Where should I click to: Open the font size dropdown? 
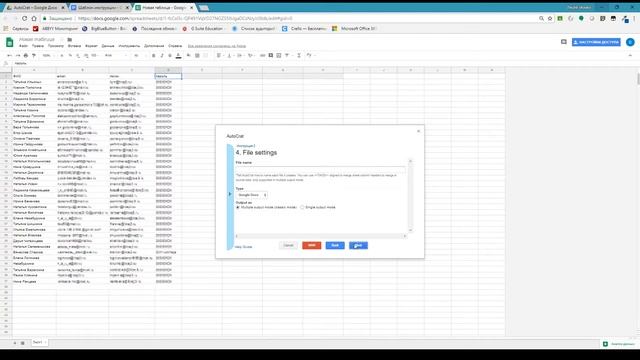click(x=139, y=56)
